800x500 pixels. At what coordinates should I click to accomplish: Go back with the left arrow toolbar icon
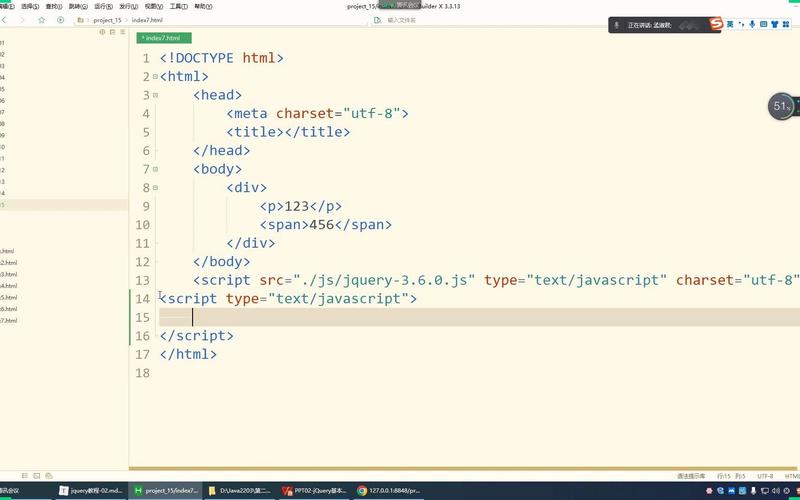(4, 20)
